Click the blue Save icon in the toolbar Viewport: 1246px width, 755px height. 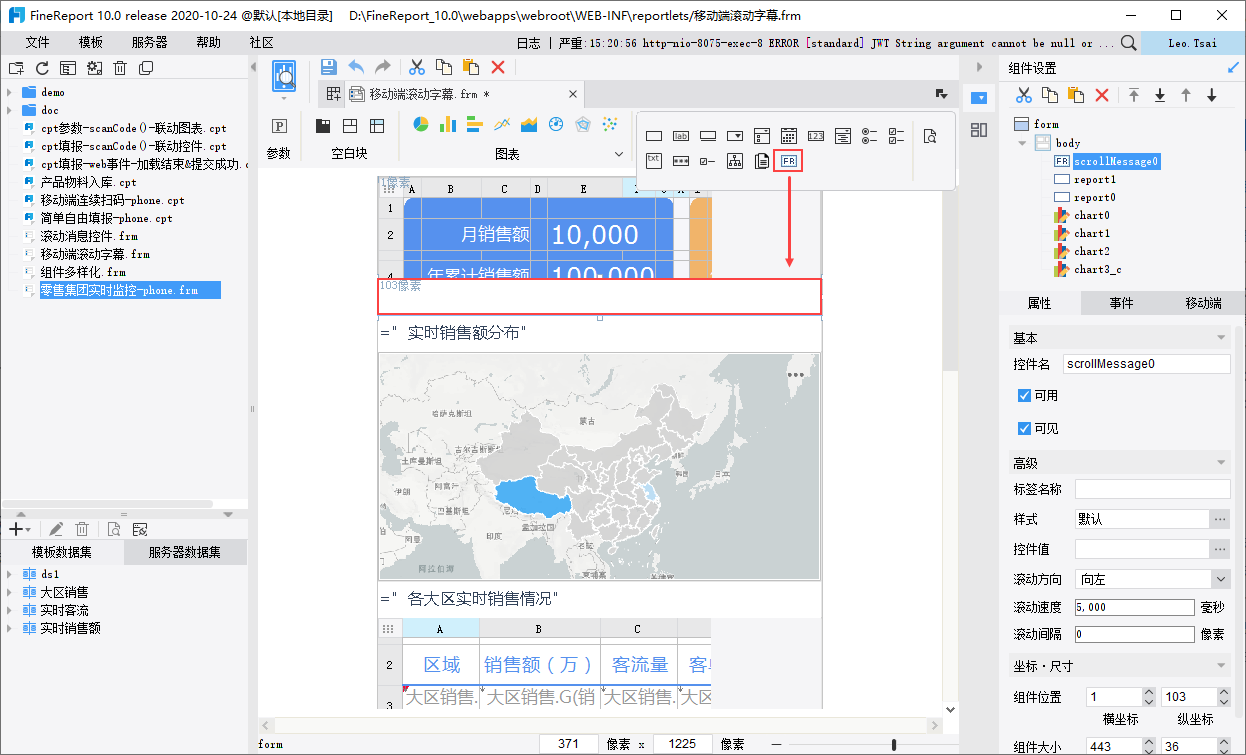click(x=328, y=67)
